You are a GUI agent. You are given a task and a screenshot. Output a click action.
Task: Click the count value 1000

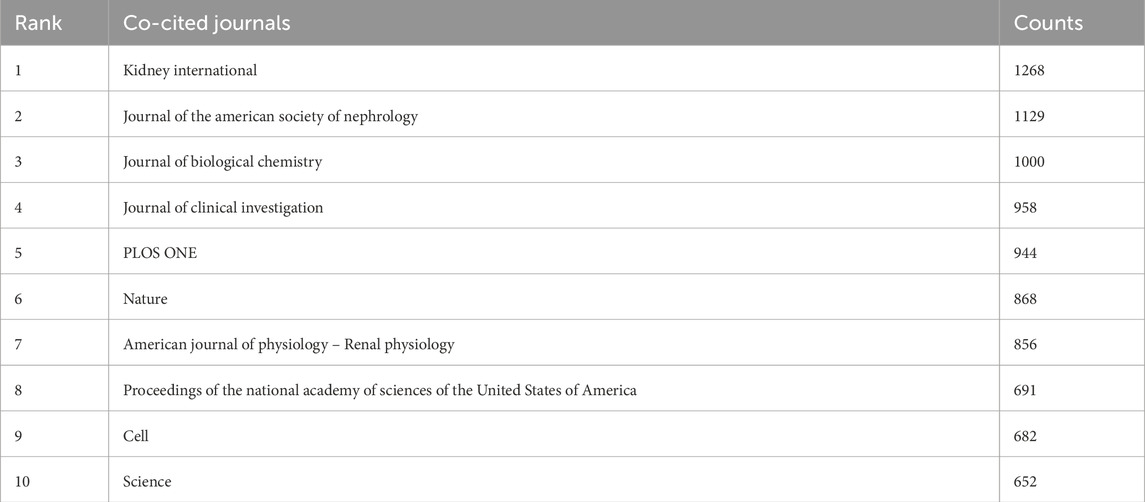point(1029,162)
